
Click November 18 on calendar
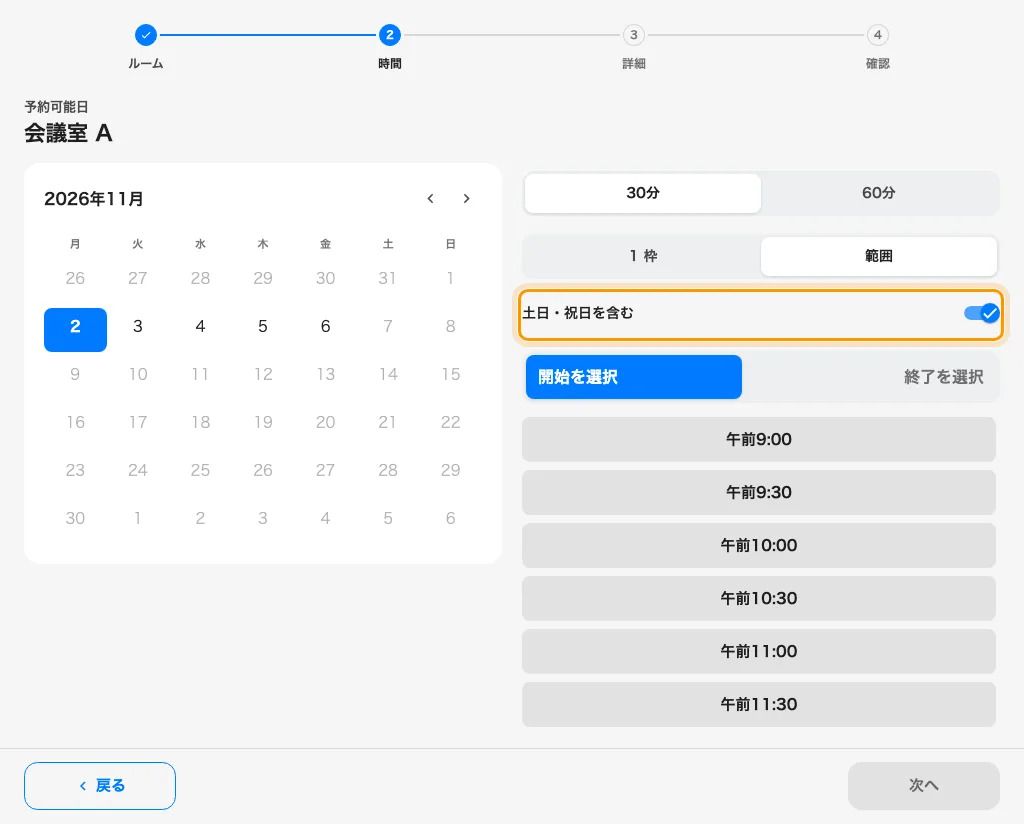pos(200,422)
